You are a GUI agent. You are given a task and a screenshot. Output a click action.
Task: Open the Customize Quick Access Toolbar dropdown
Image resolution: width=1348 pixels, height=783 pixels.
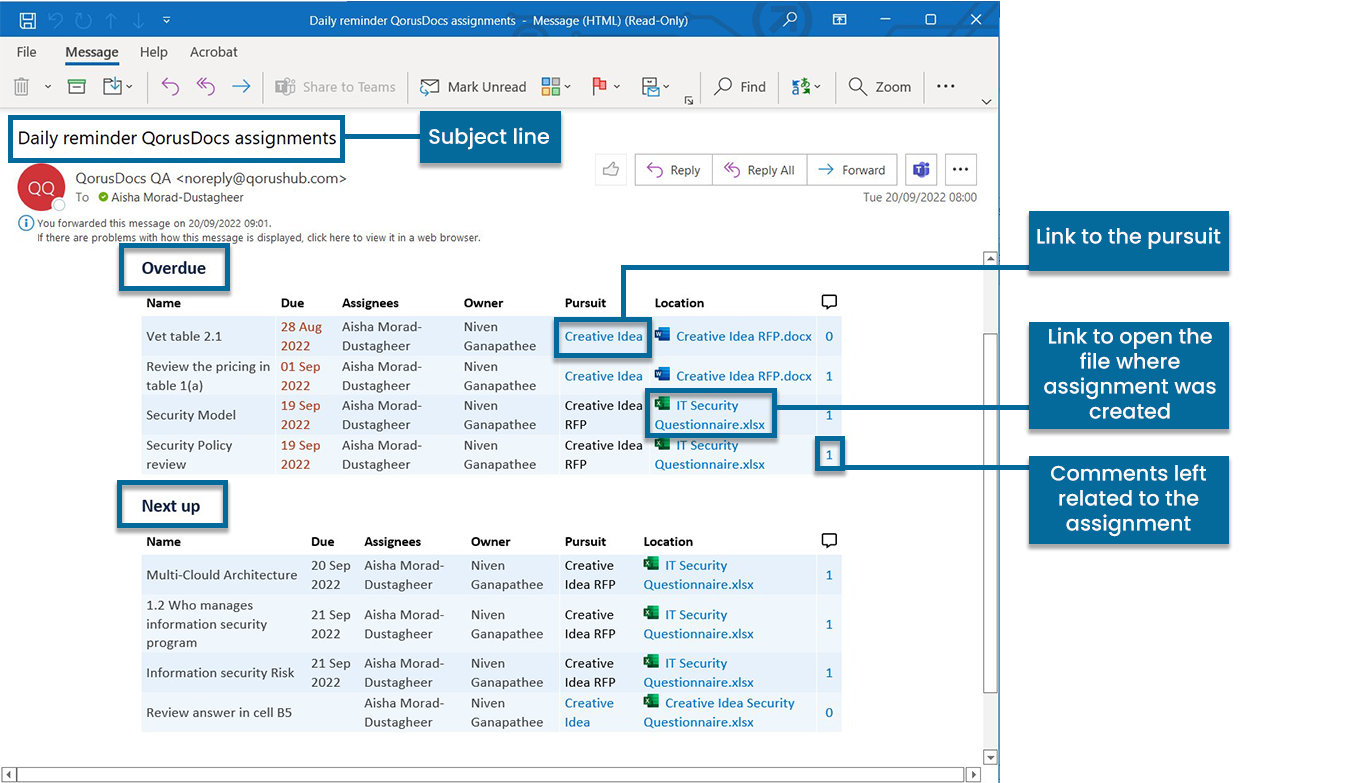(166, 20)
